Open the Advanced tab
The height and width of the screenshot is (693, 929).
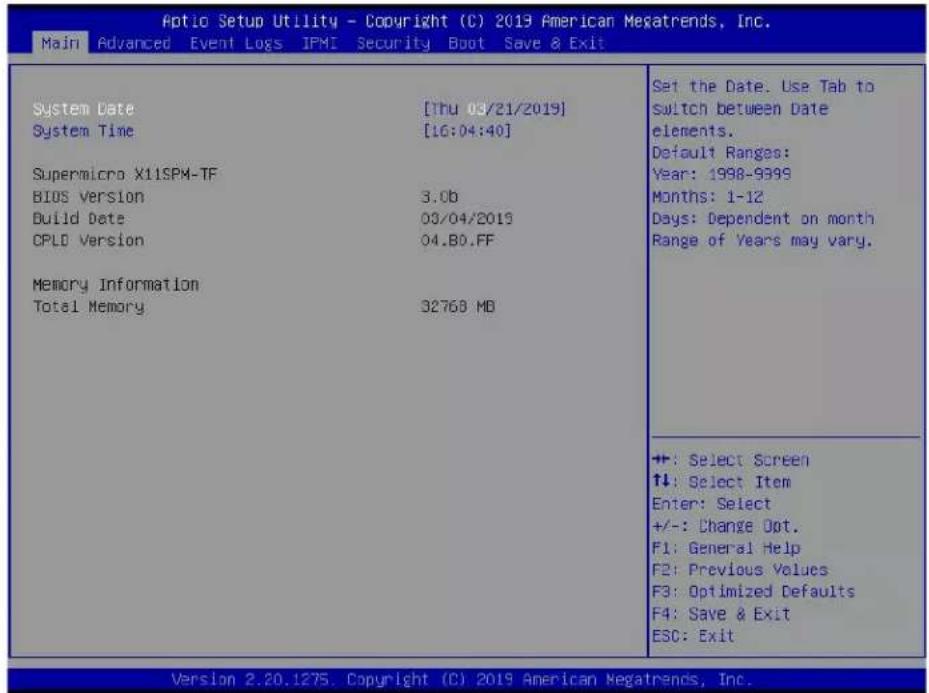pos(134,43)
